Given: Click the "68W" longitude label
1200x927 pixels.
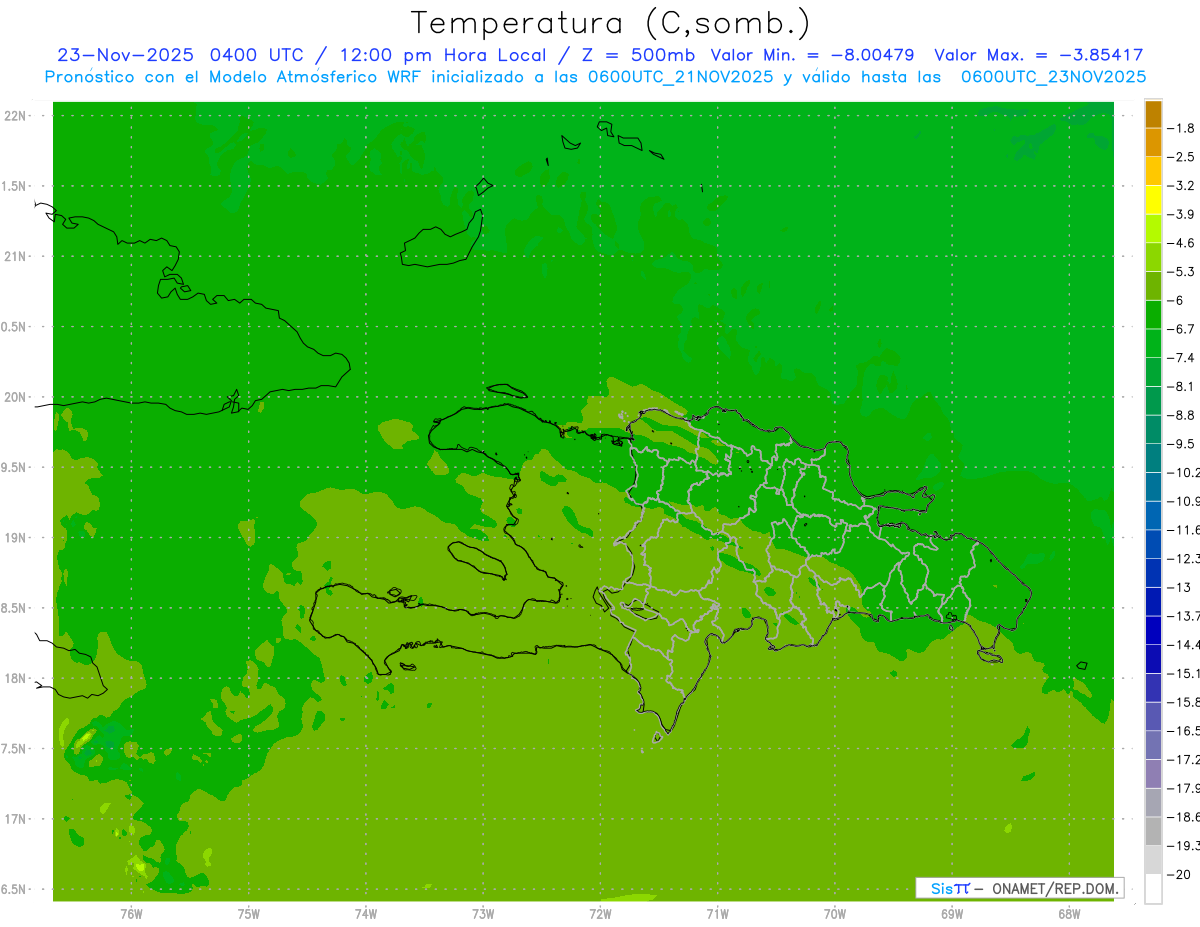Looking at the screenshot, I should pos(1068,914).
